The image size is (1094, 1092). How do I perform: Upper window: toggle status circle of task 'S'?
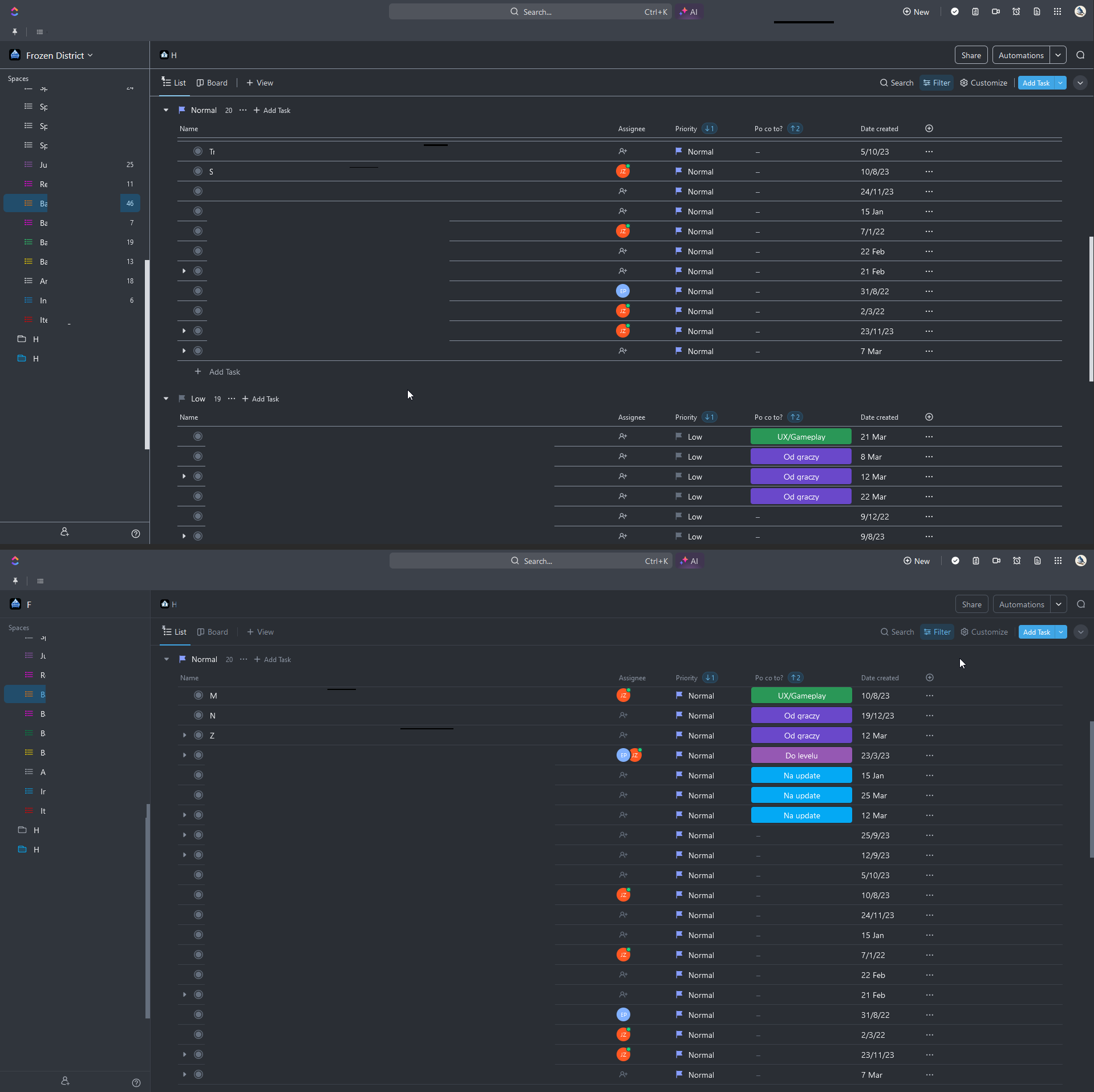(198, 171)
